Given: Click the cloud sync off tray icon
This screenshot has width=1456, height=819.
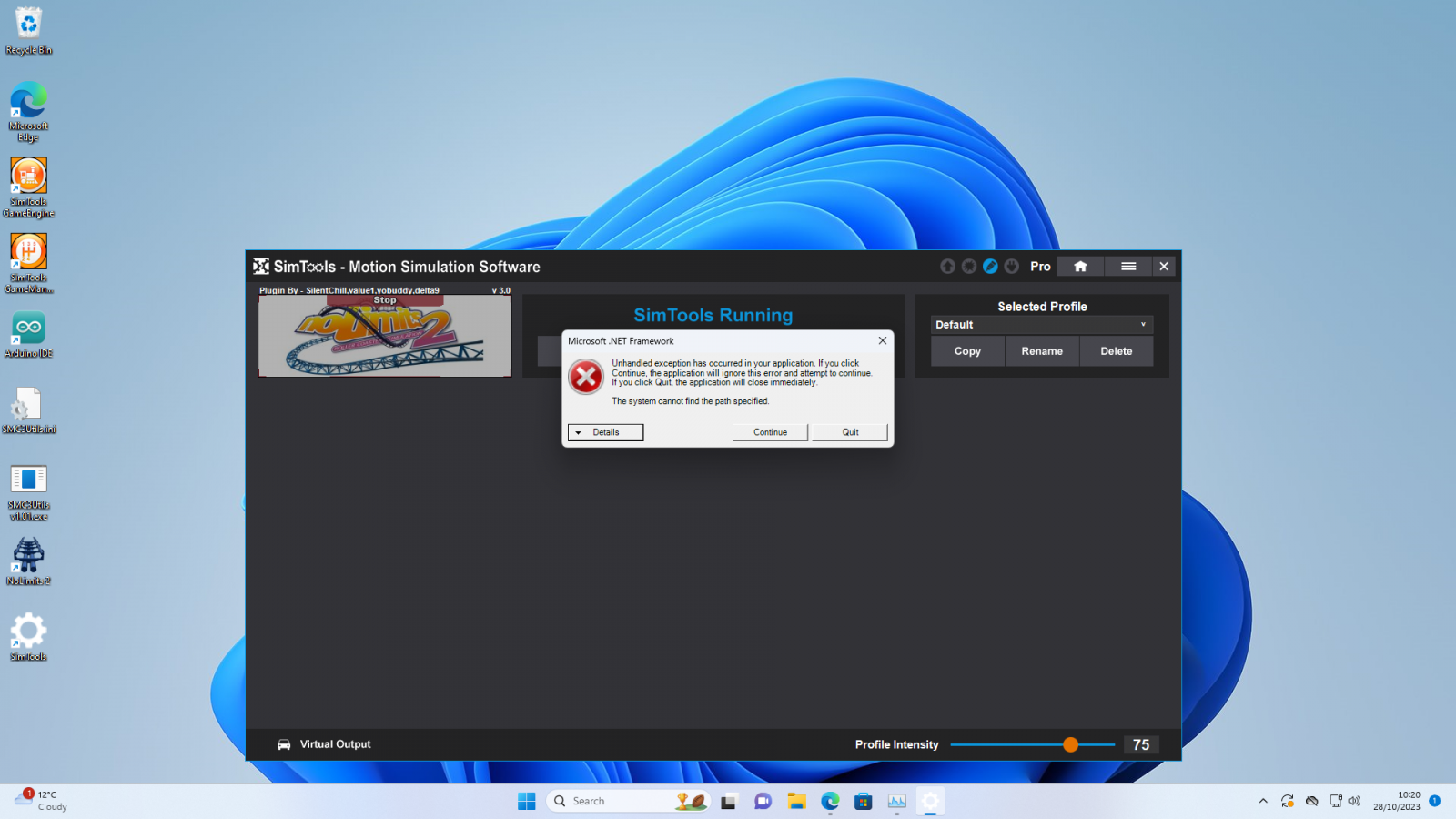Looking at the screenshot, I should (x=1311, y=801).
